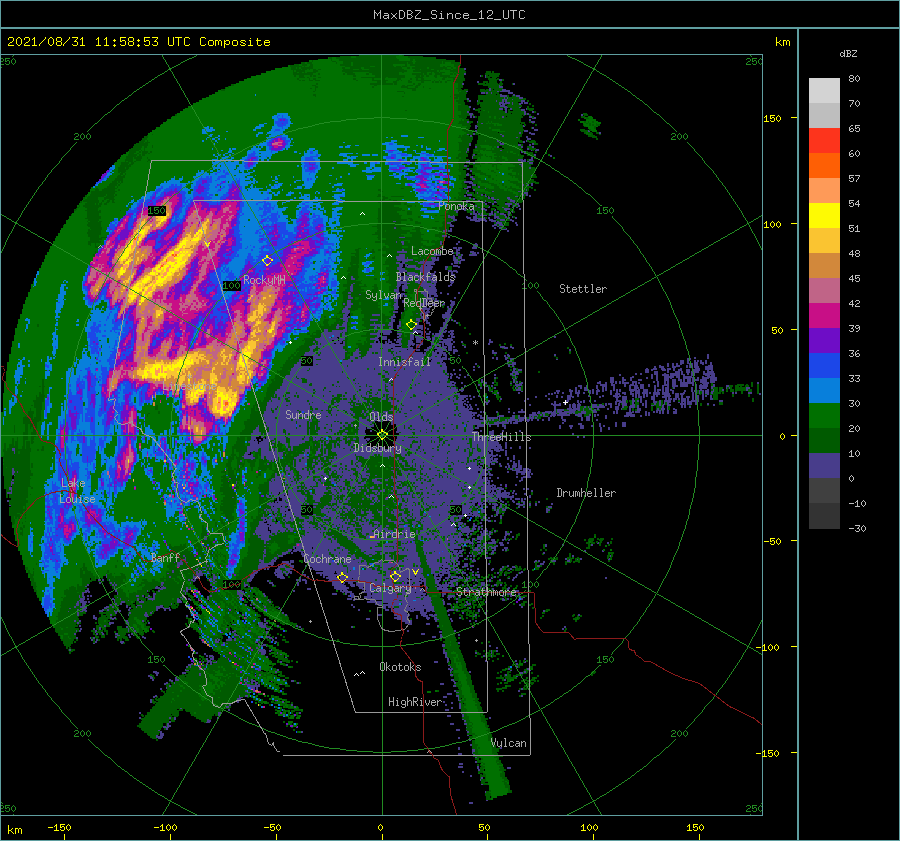
Task: Select the ThreeHills label
Action: (501, 437)
